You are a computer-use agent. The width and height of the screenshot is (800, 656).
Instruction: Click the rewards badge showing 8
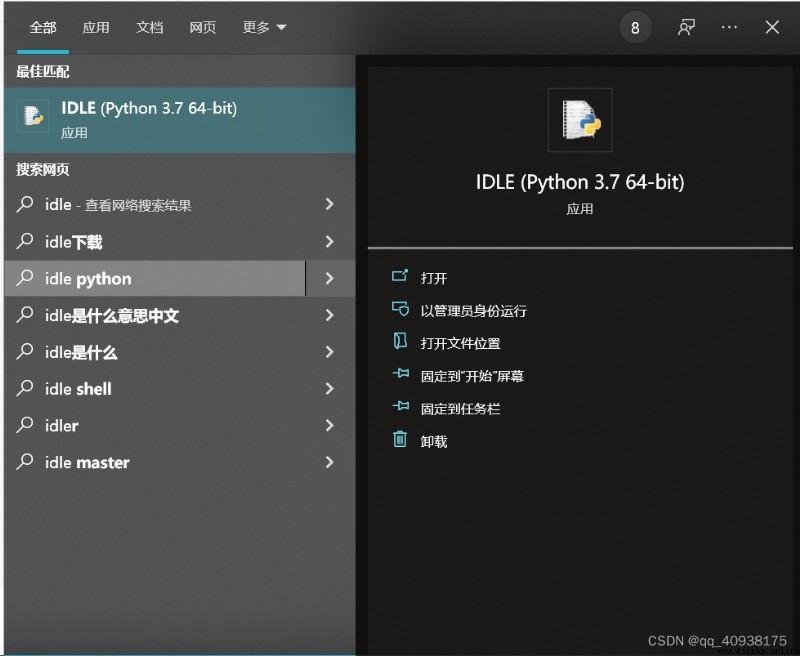[635, 28]
